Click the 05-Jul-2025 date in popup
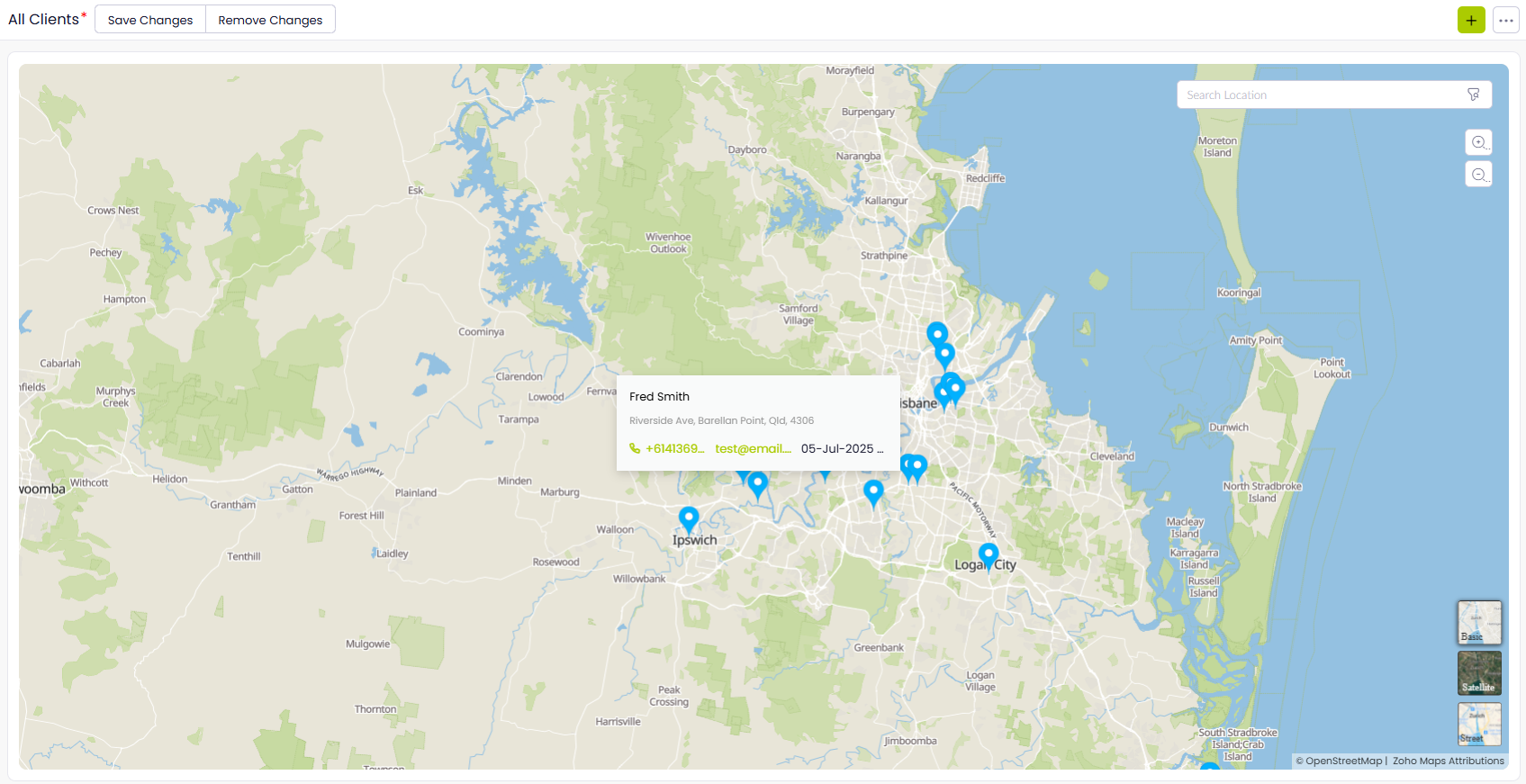 [842, 448]
